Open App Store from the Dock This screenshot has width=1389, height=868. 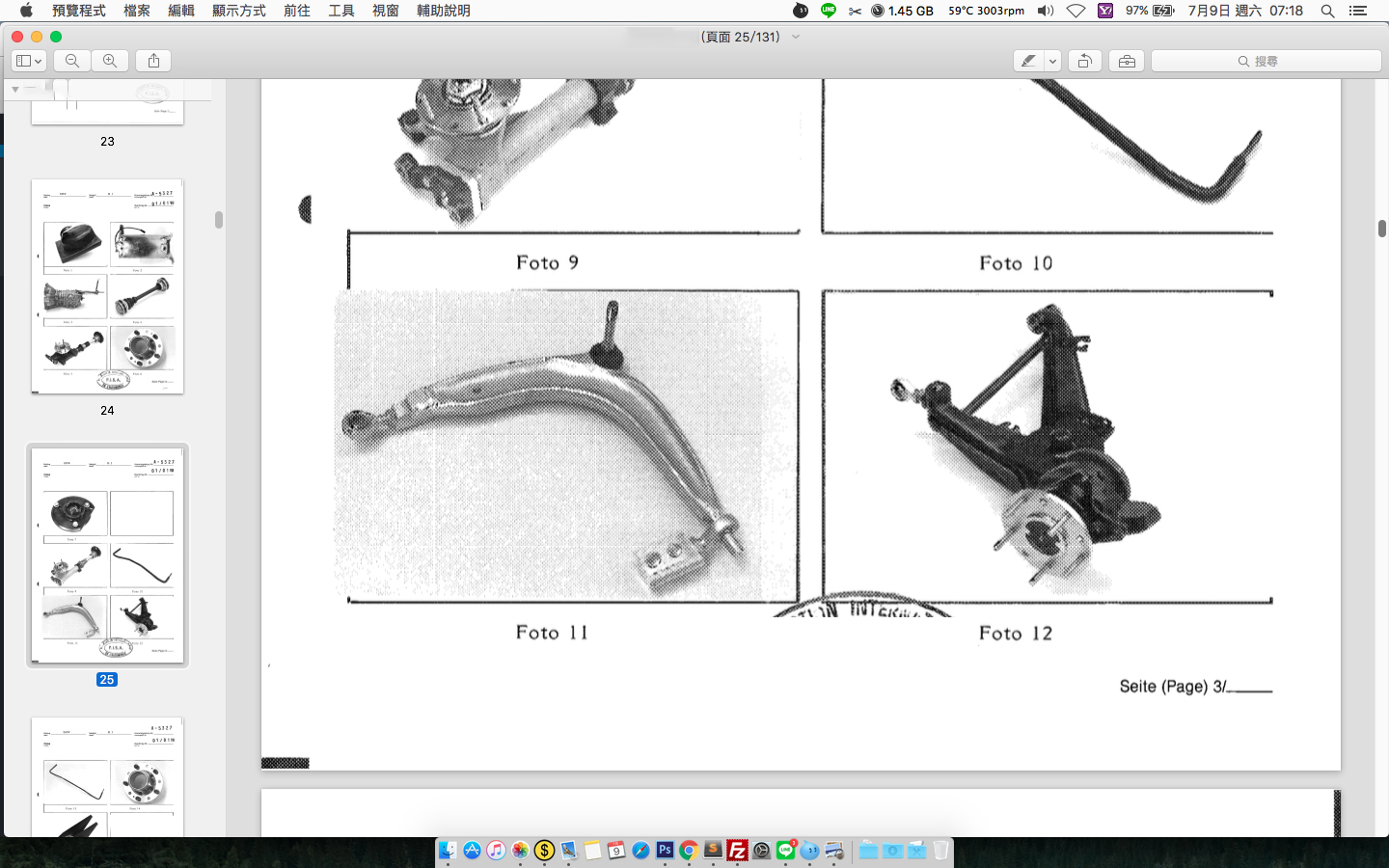[x=472, y=850]
